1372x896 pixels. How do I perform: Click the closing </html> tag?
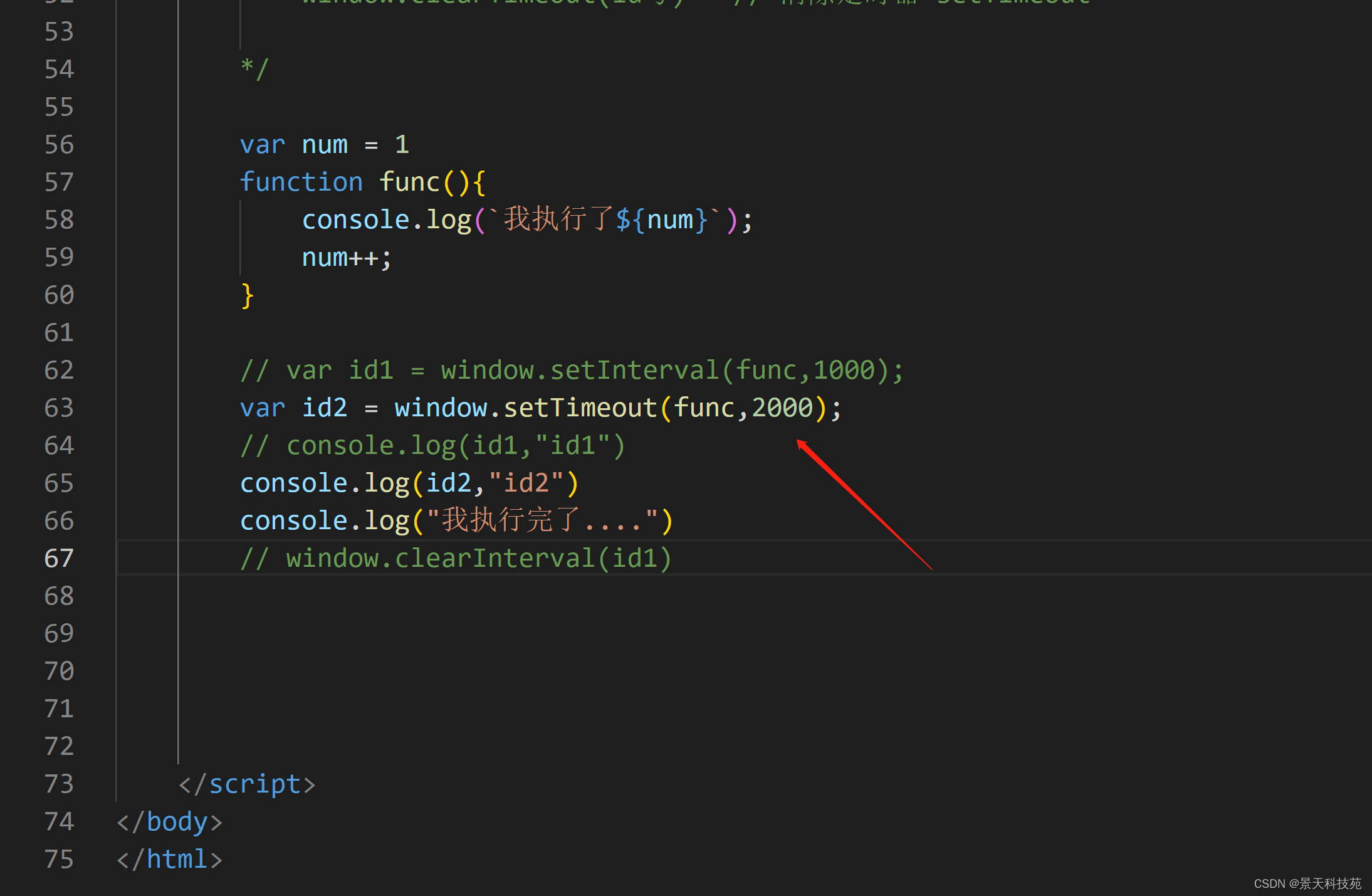[x=170, y=860]
